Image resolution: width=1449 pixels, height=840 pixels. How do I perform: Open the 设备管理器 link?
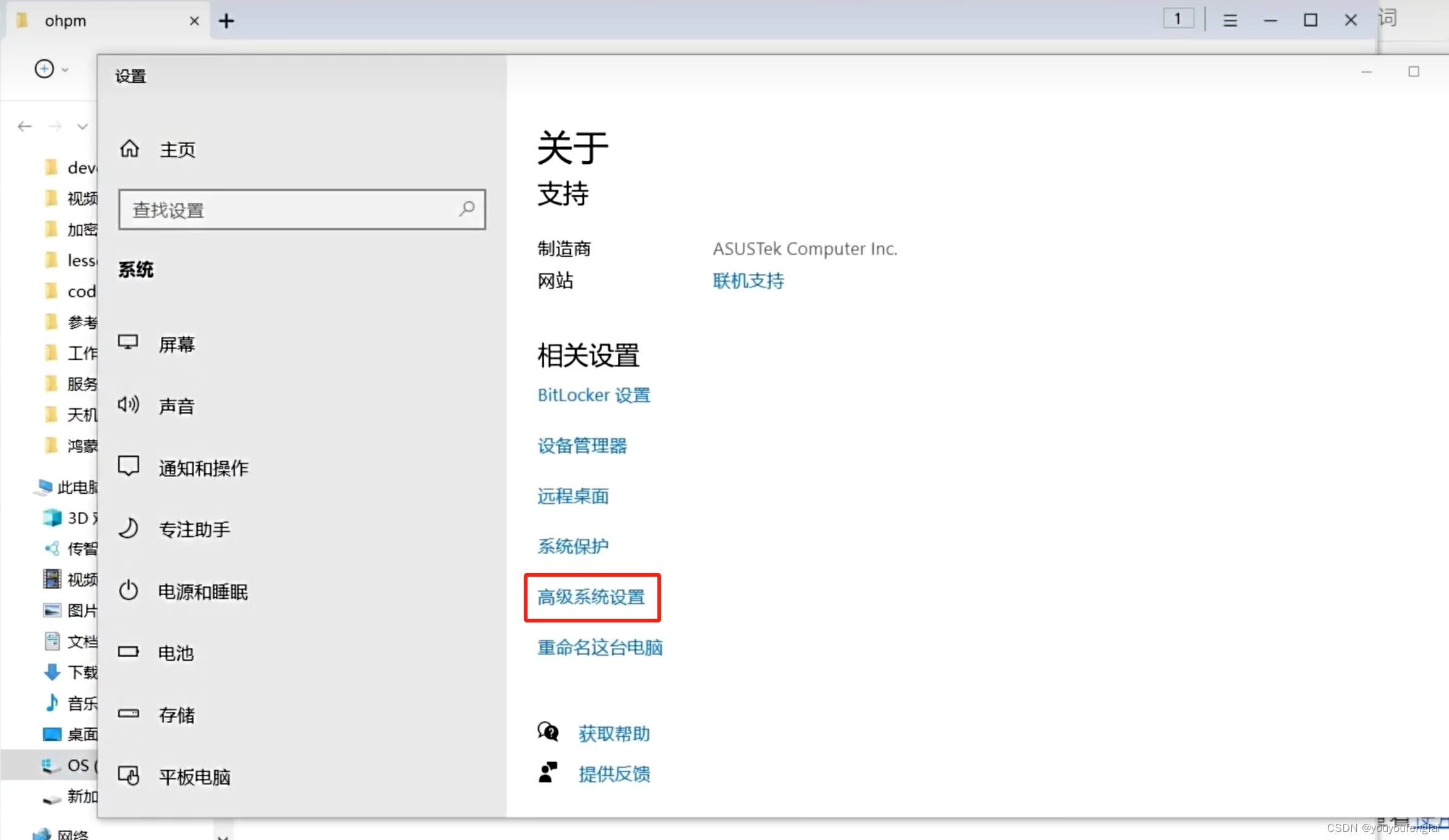click(582, 446)
